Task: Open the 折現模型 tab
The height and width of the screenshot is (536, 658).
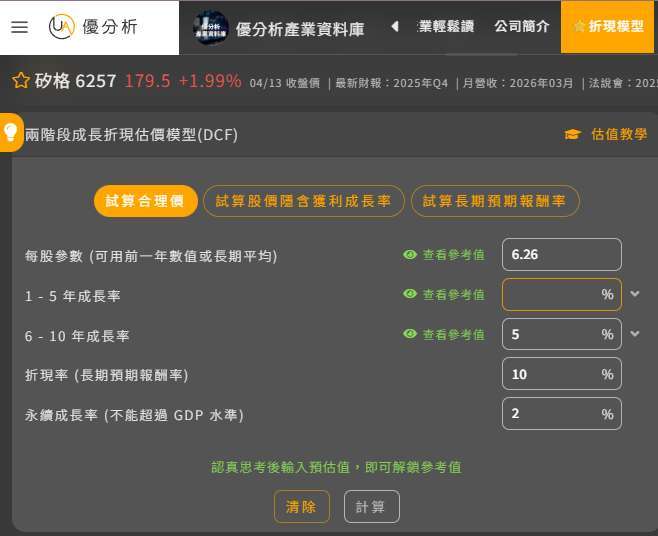Action: 608,27
